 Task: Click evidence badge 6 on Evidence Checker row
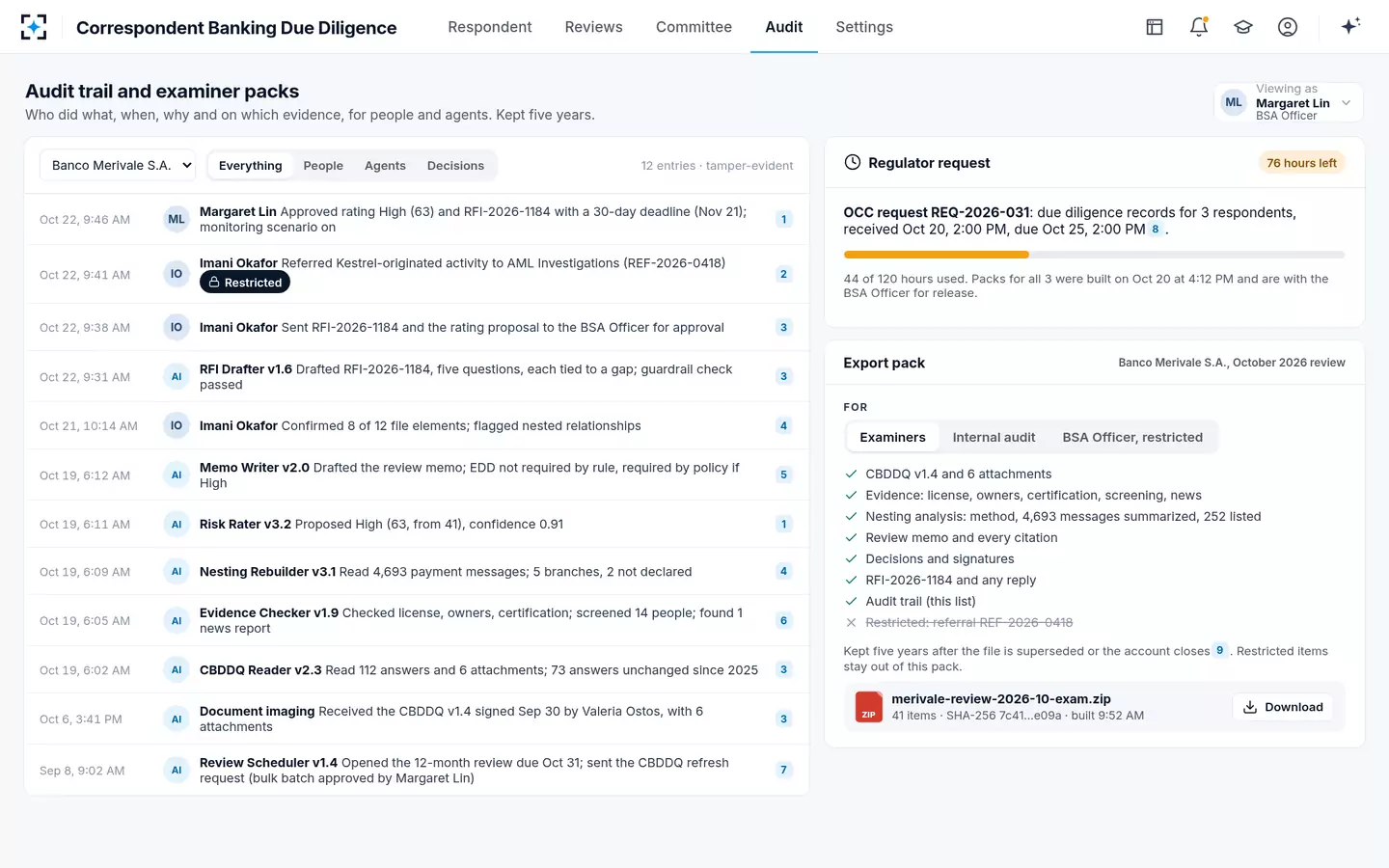tap(784, 621)
